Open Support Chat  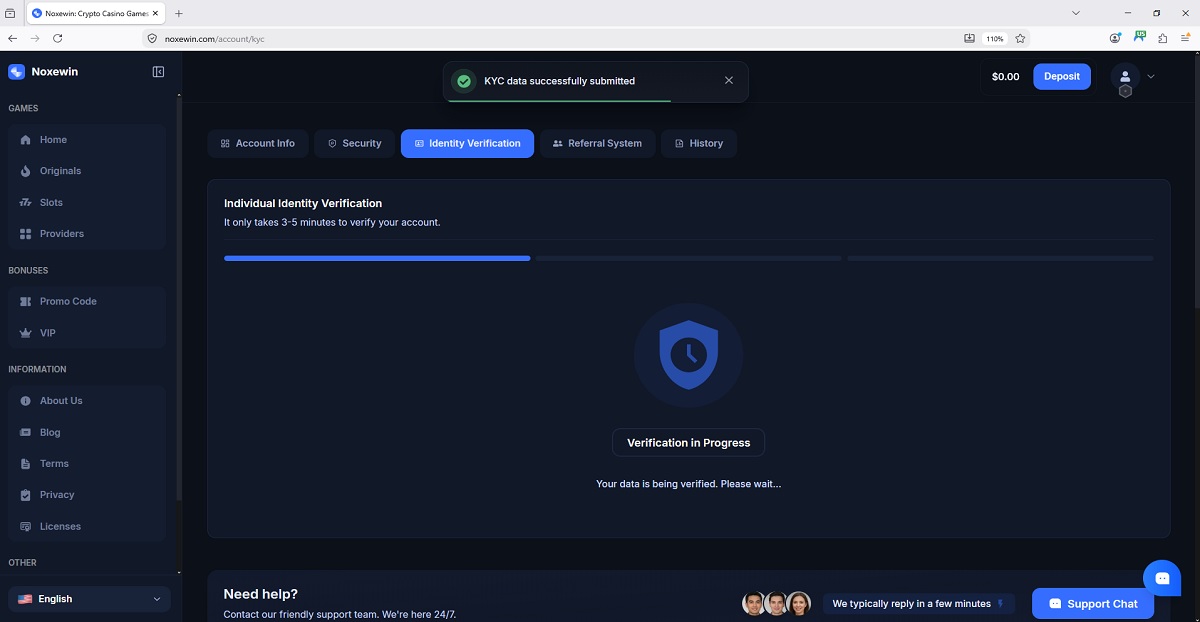1093,604
